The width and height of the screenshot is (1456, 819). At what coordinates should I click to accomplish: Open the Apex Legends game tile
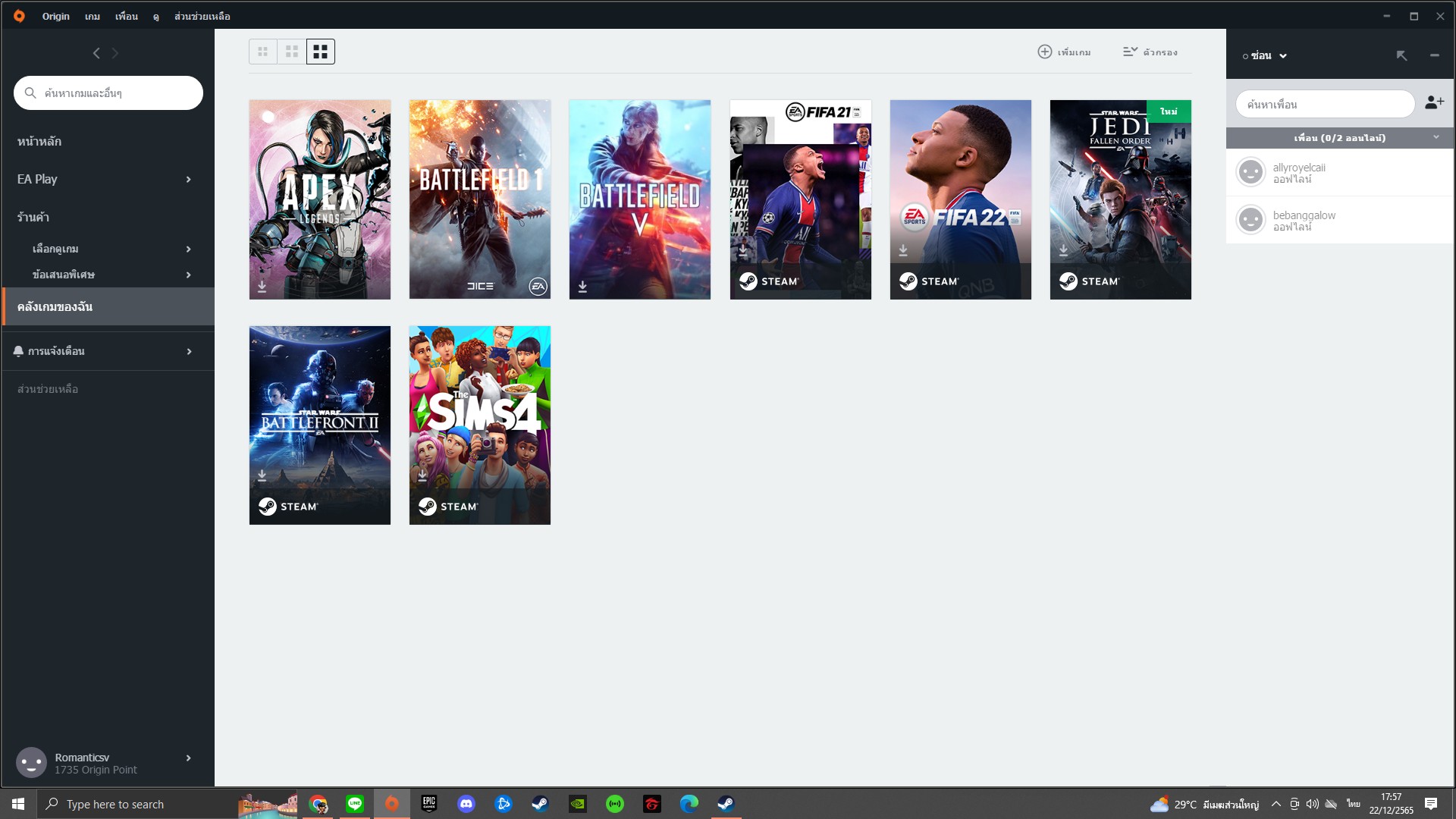[320, 199]
